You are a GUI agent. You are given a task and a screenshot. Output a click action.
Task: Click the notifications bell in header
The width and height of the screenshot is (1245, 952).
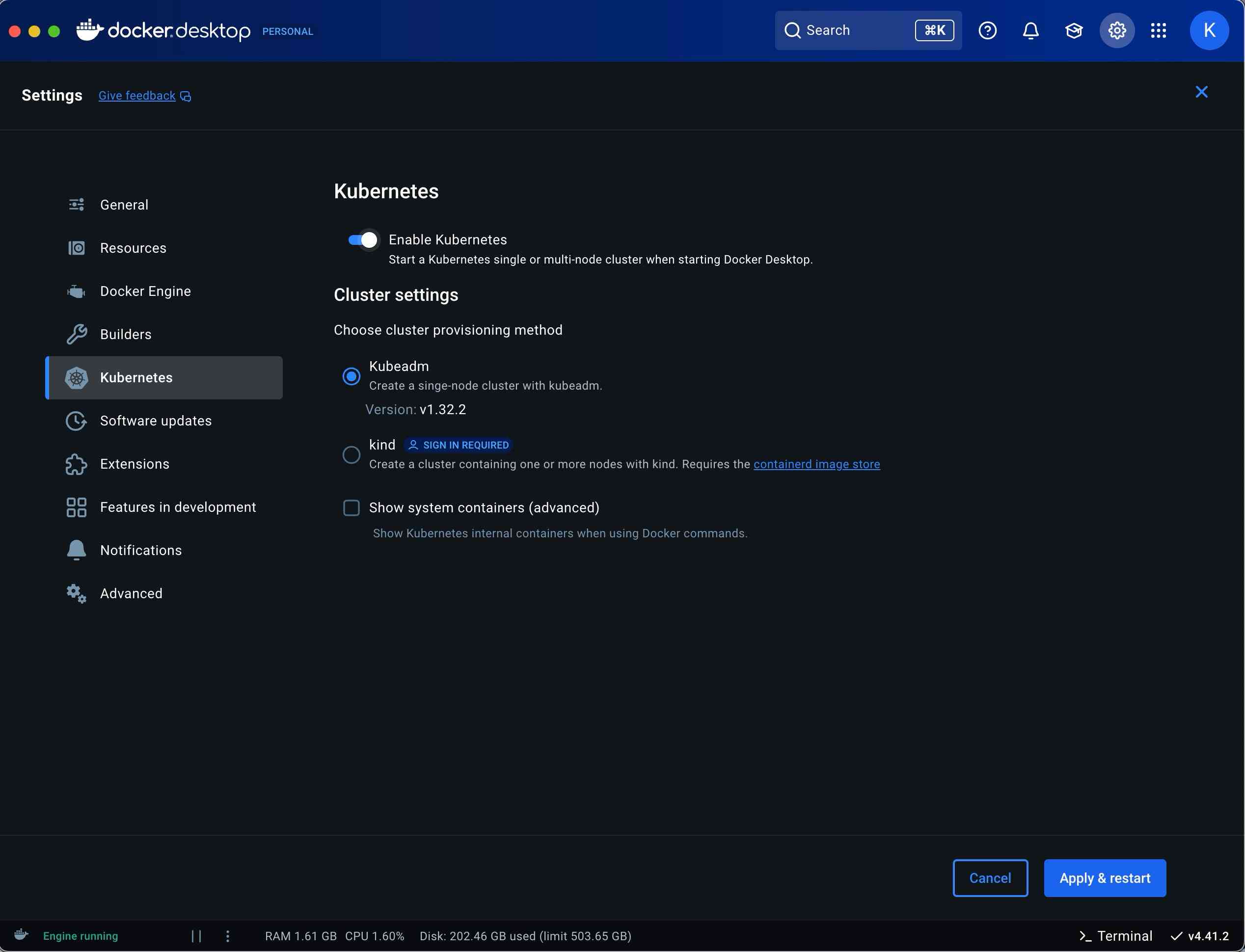point(1030,30)
